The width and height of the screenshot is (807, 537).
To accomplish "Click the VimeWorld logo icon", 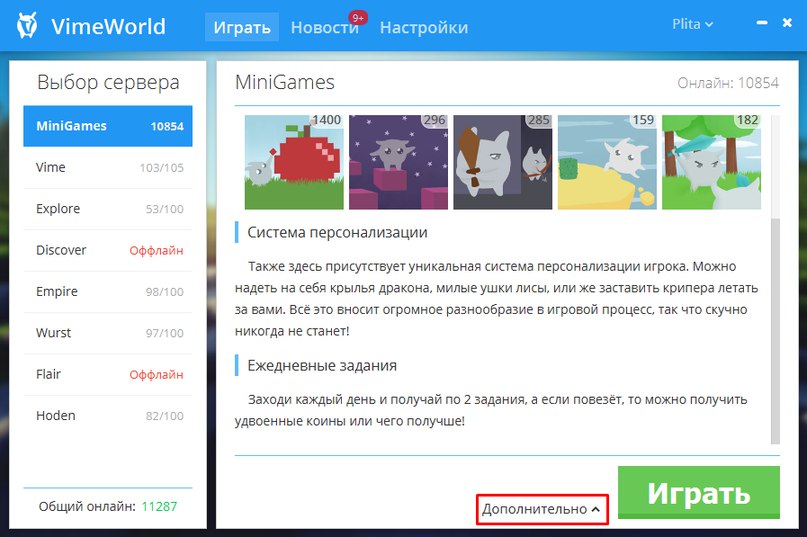I will 27,25.
